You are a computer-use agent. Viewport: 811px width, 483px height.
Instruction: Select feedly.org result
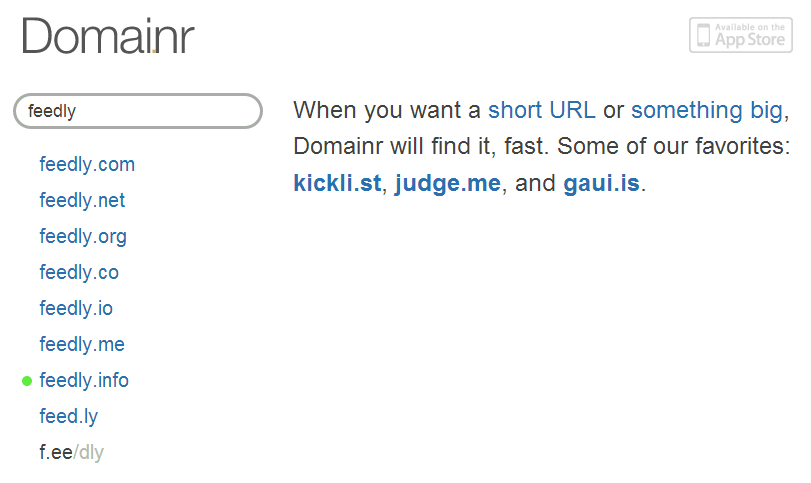[x=83, y=236]
